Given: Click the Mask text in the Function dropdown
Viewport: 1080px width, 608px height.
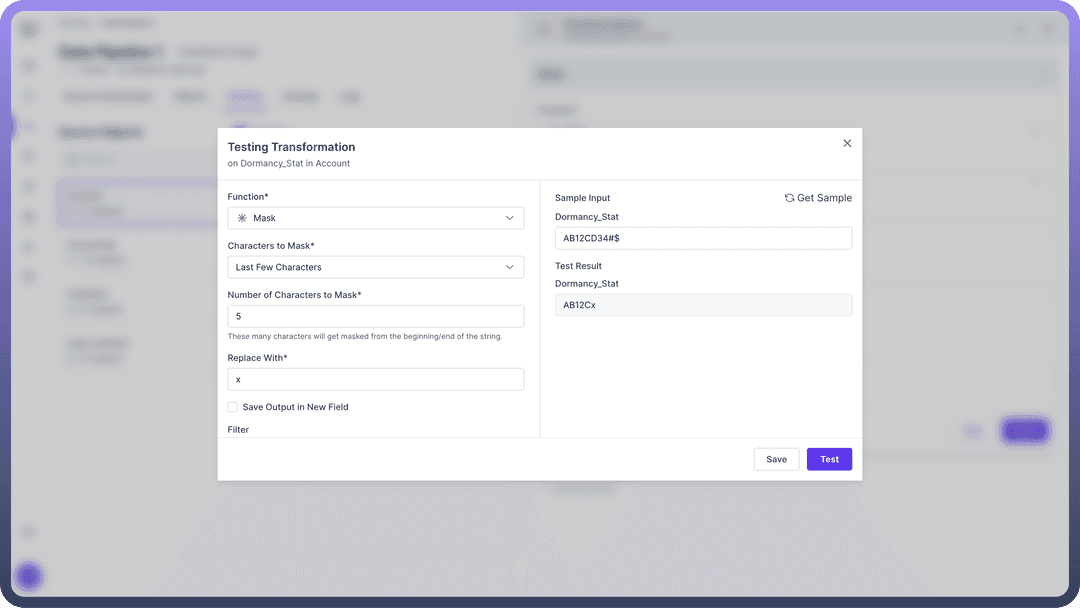Looking at the screenshot, I should tap(264, 218).
